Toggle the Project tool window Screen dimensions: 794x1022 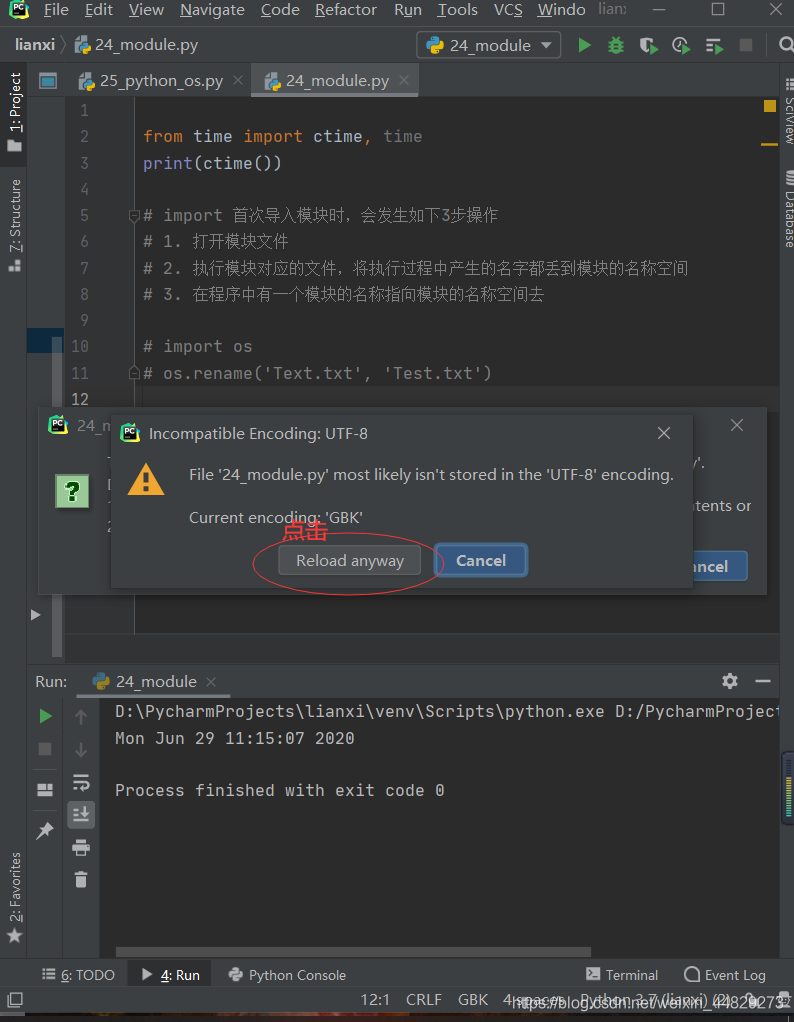coord(14,111)
